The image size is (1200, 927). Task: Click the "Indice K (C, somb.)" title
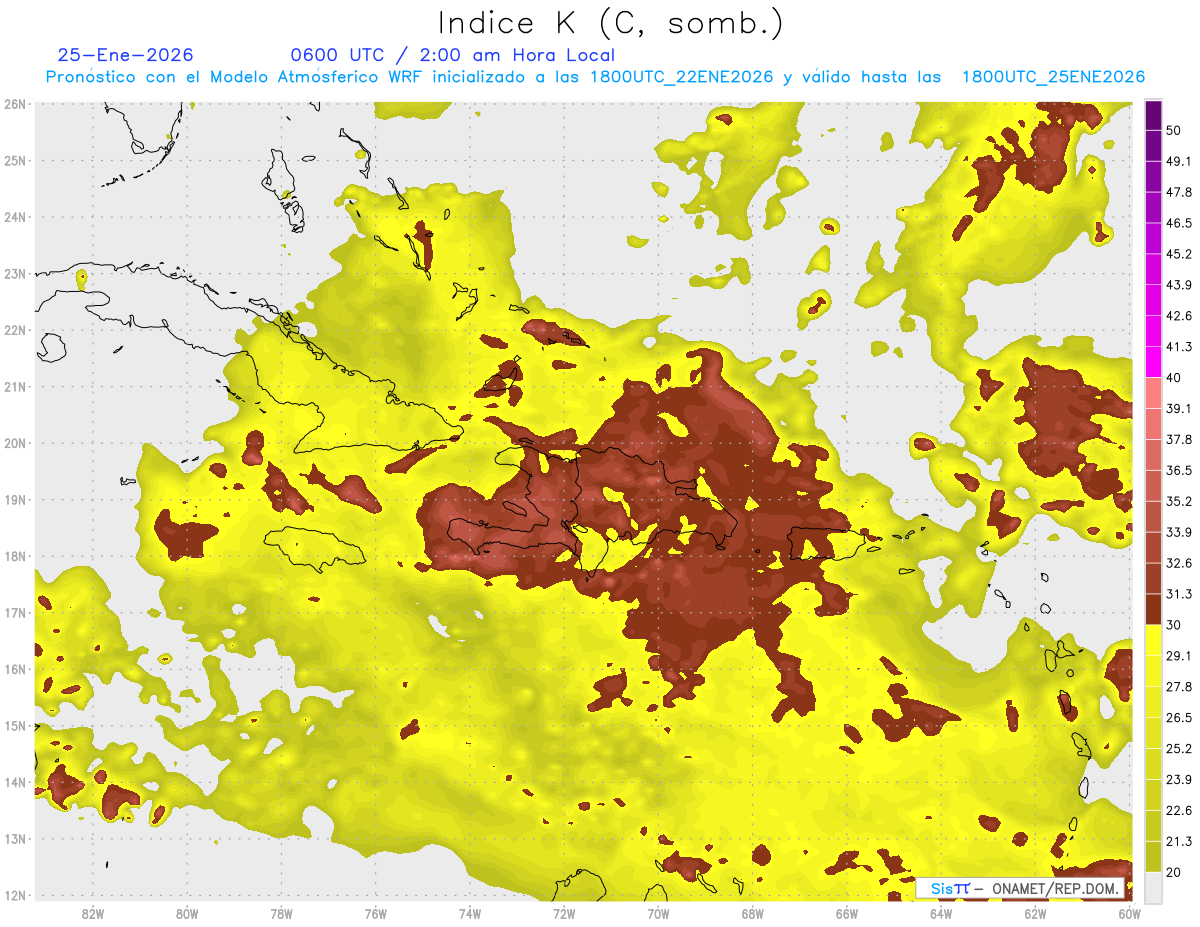click(x=611, y=23)
